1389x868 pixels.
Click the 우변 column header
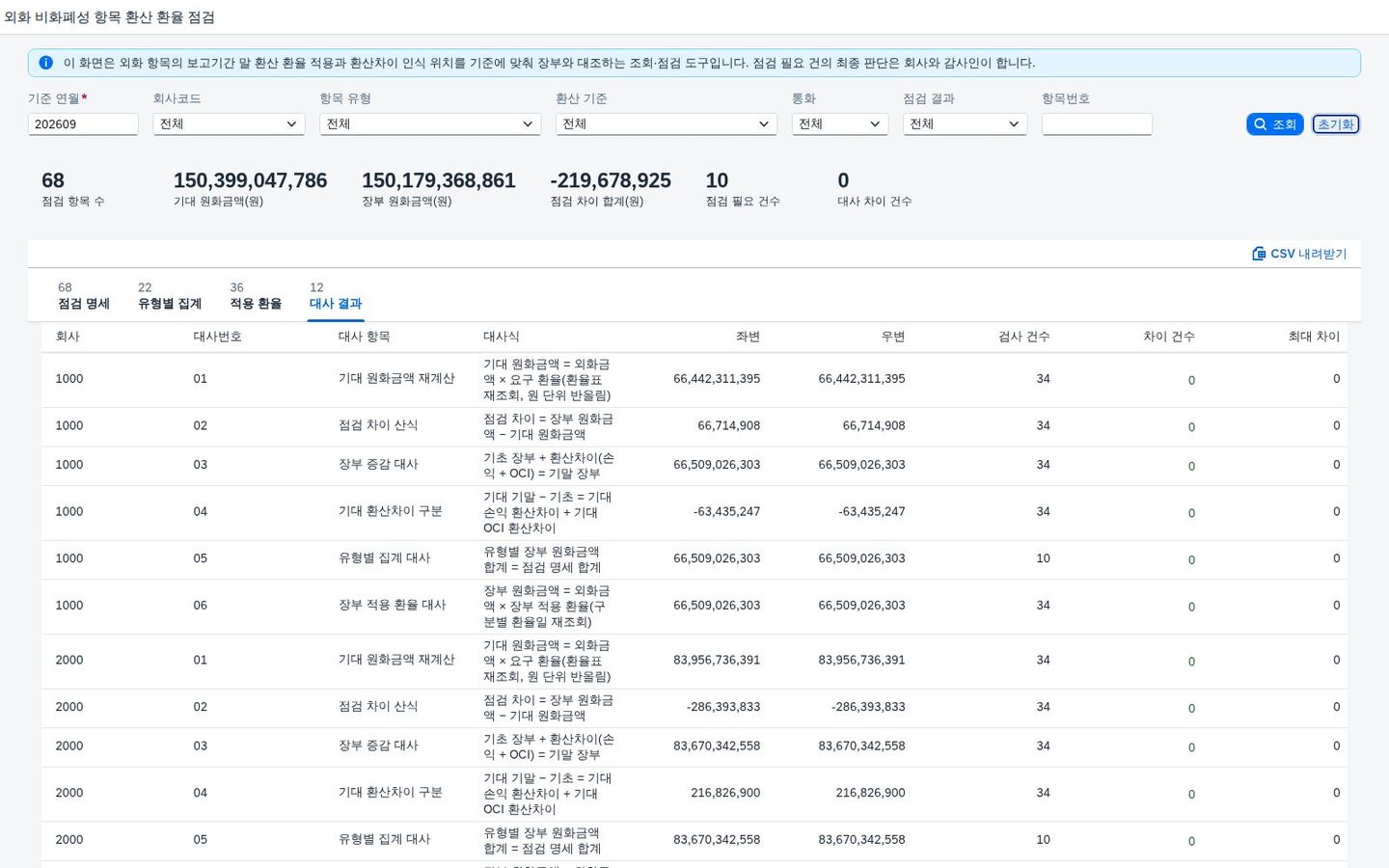(x=893, y=337)
